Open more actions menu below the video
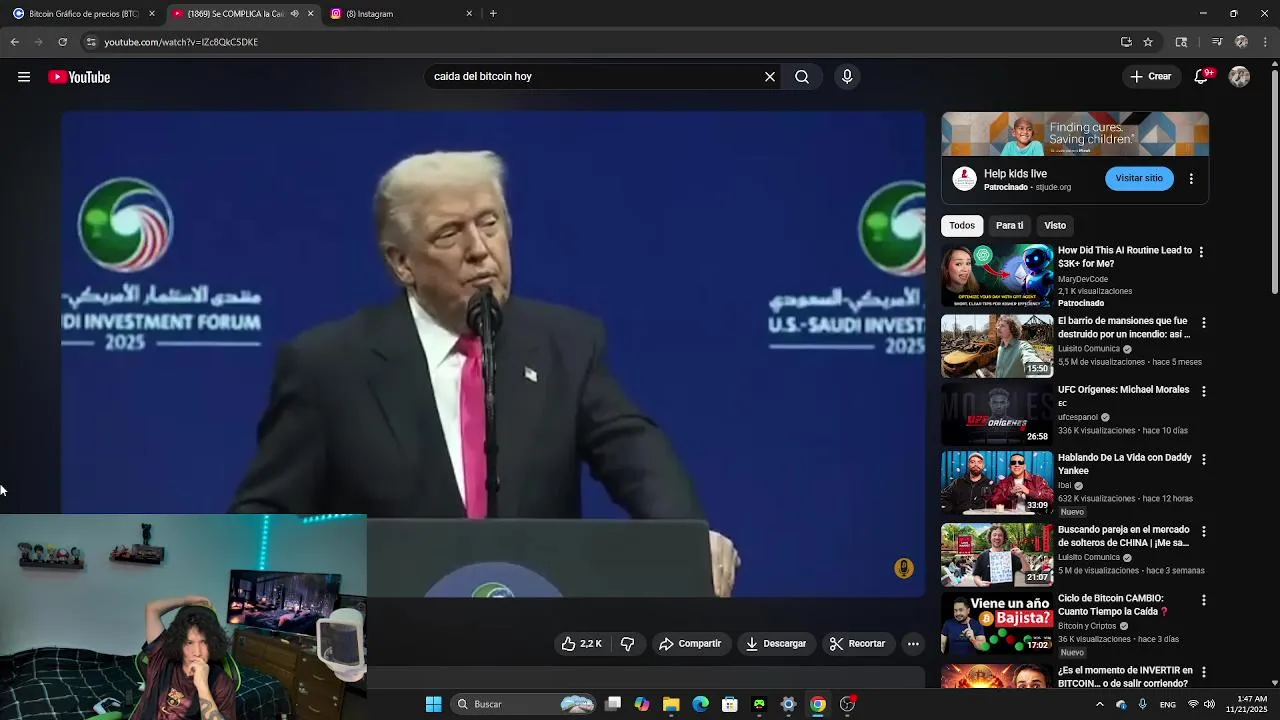Viewport: 1280px width, 720px height. coord(913,644)
